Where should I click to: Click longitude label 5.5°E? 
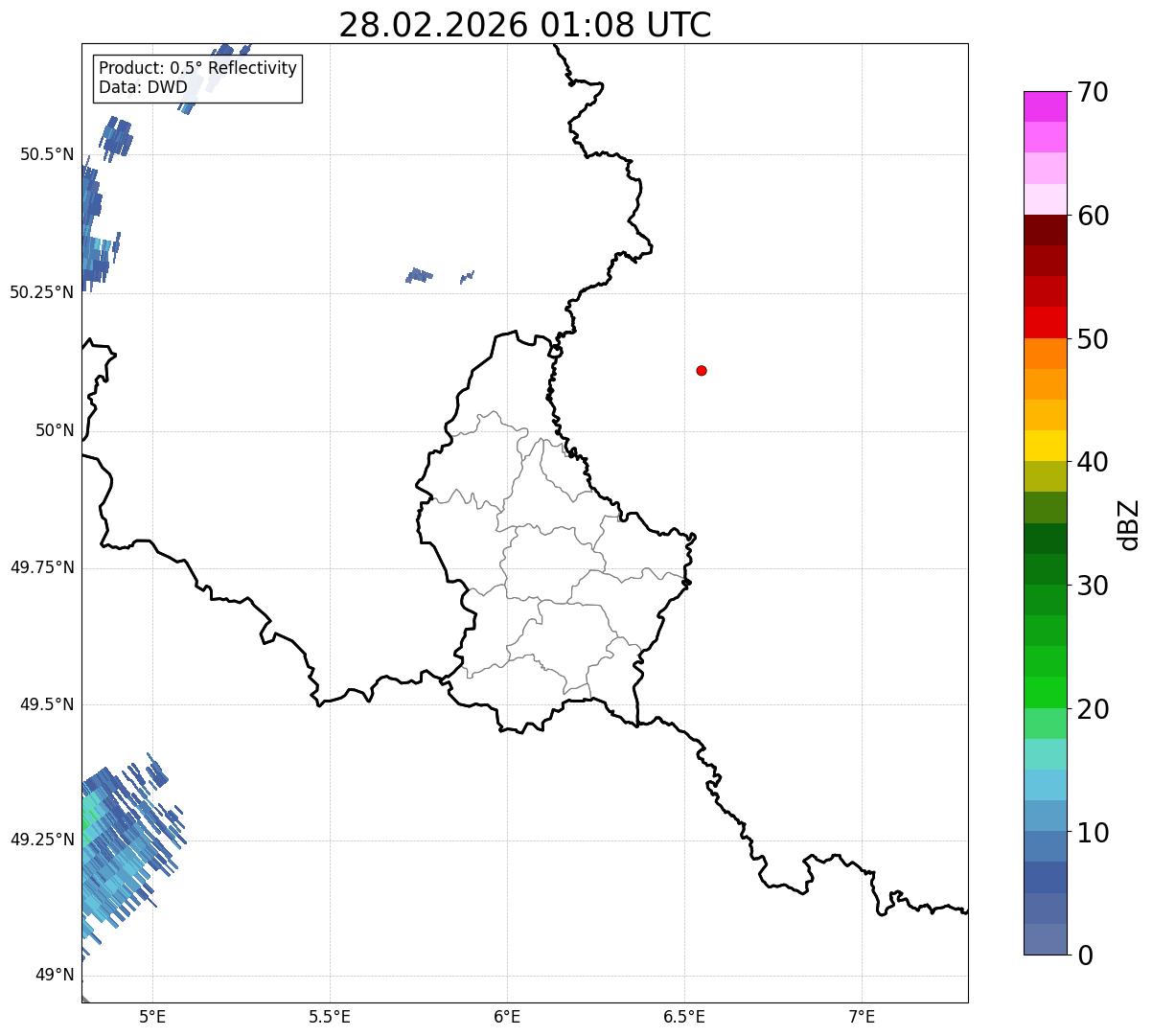(x=330, y=1016)
